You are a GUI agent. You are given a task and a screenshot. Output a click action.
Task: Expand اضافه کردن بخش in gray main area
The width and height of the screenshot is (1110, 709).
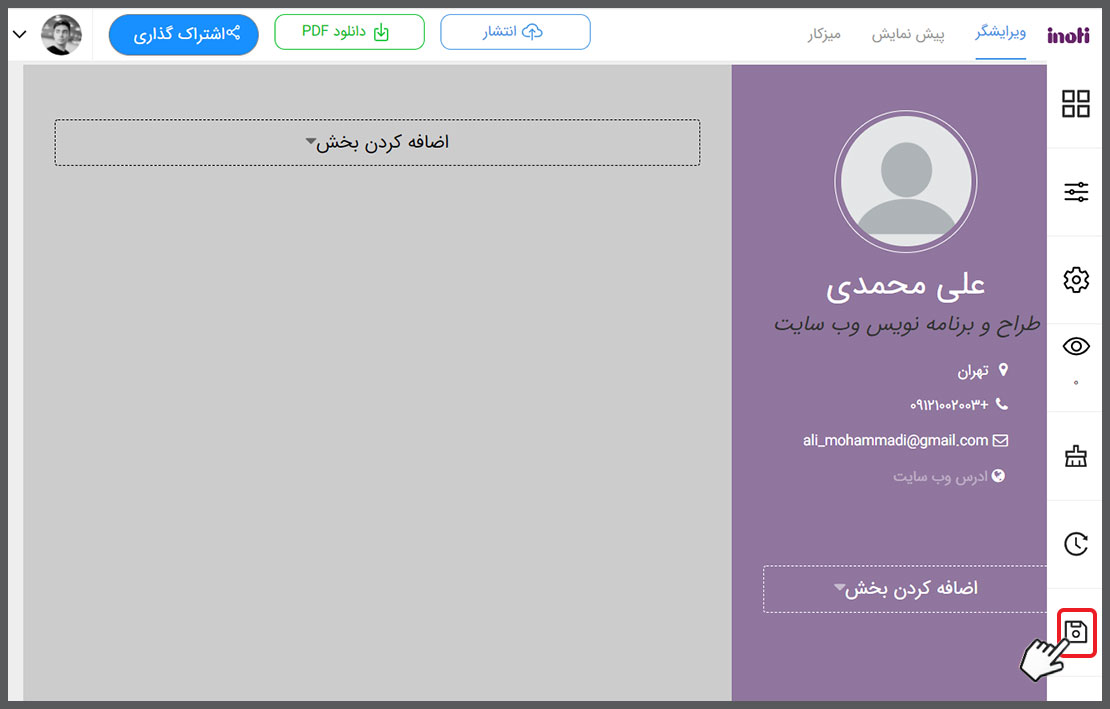(377, 143)
